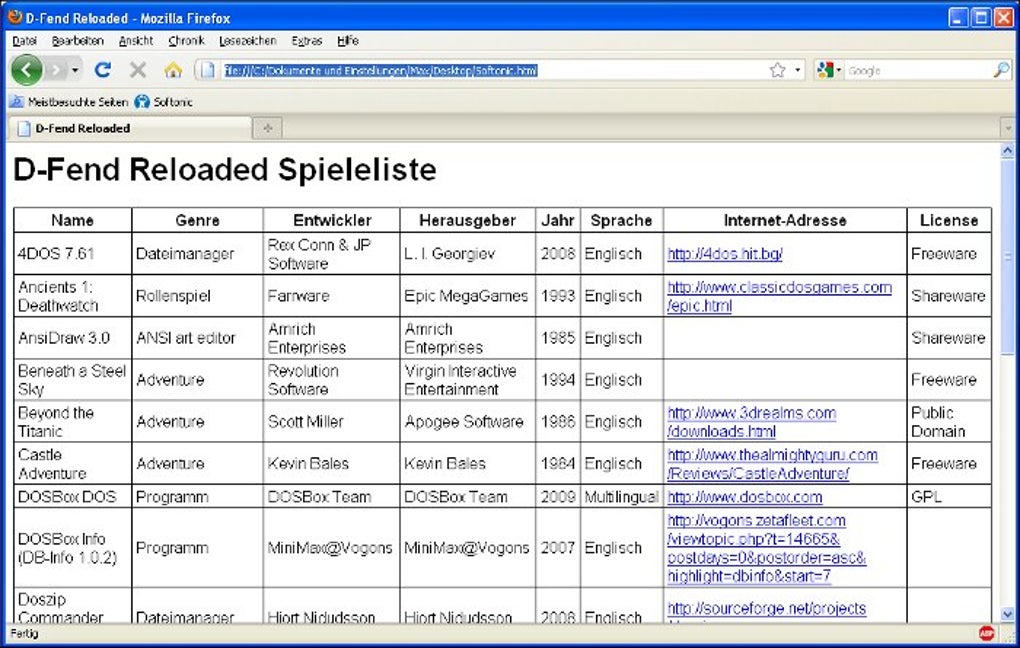Click the Adblock Plus status bar icon
The image size is (1020, 648).
point(987,633)
